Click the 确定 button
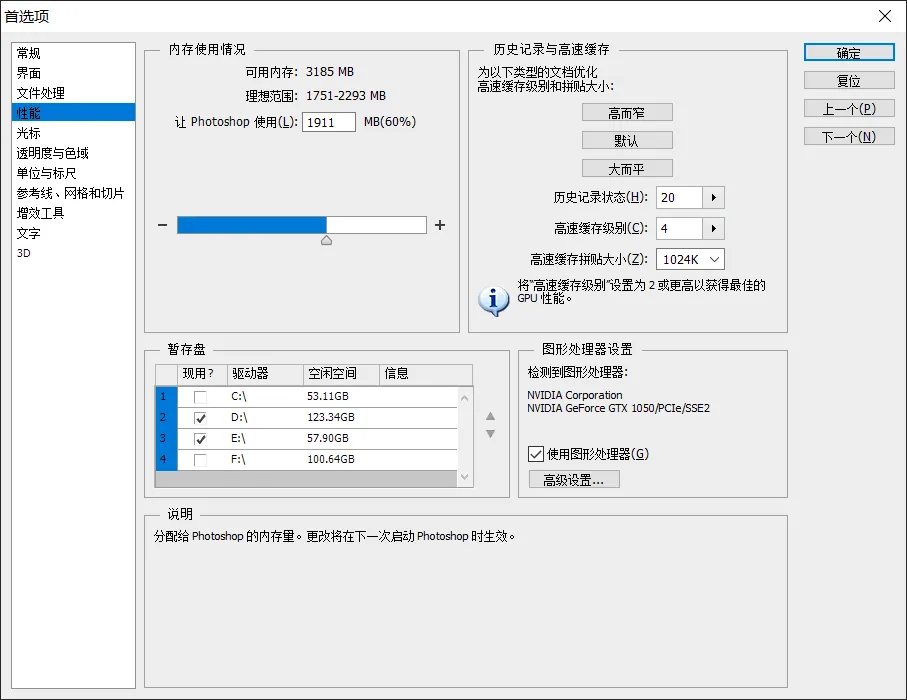Image resolution: width=907 pixels, height=700 pixels. click(848, 53)
